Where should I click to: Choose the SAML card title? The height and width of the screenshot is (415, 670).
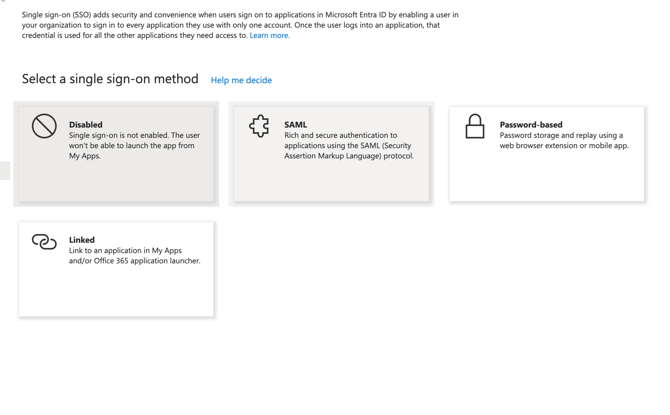tap(295, 125)
